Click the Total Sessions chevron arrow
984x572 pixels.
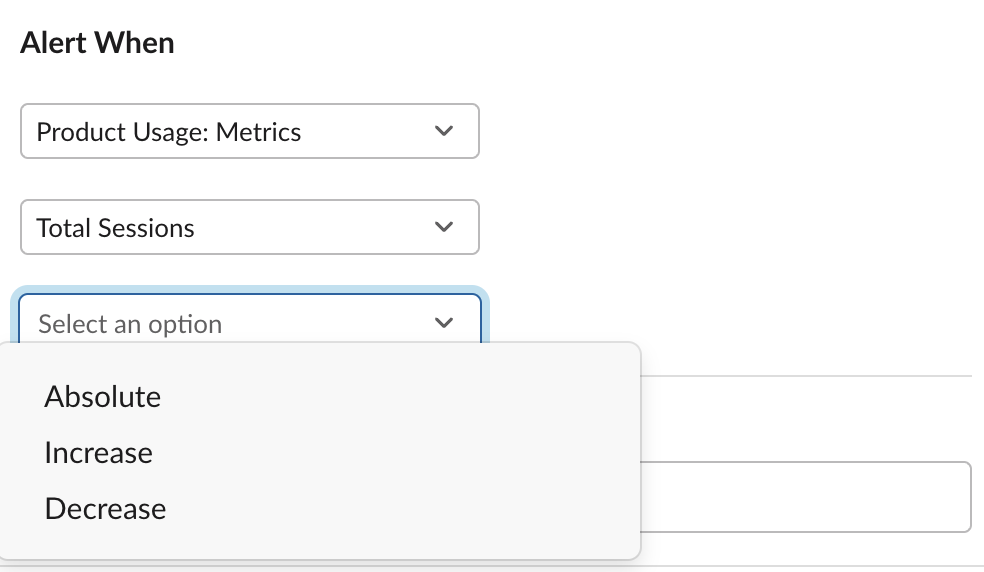click(444, 228)
